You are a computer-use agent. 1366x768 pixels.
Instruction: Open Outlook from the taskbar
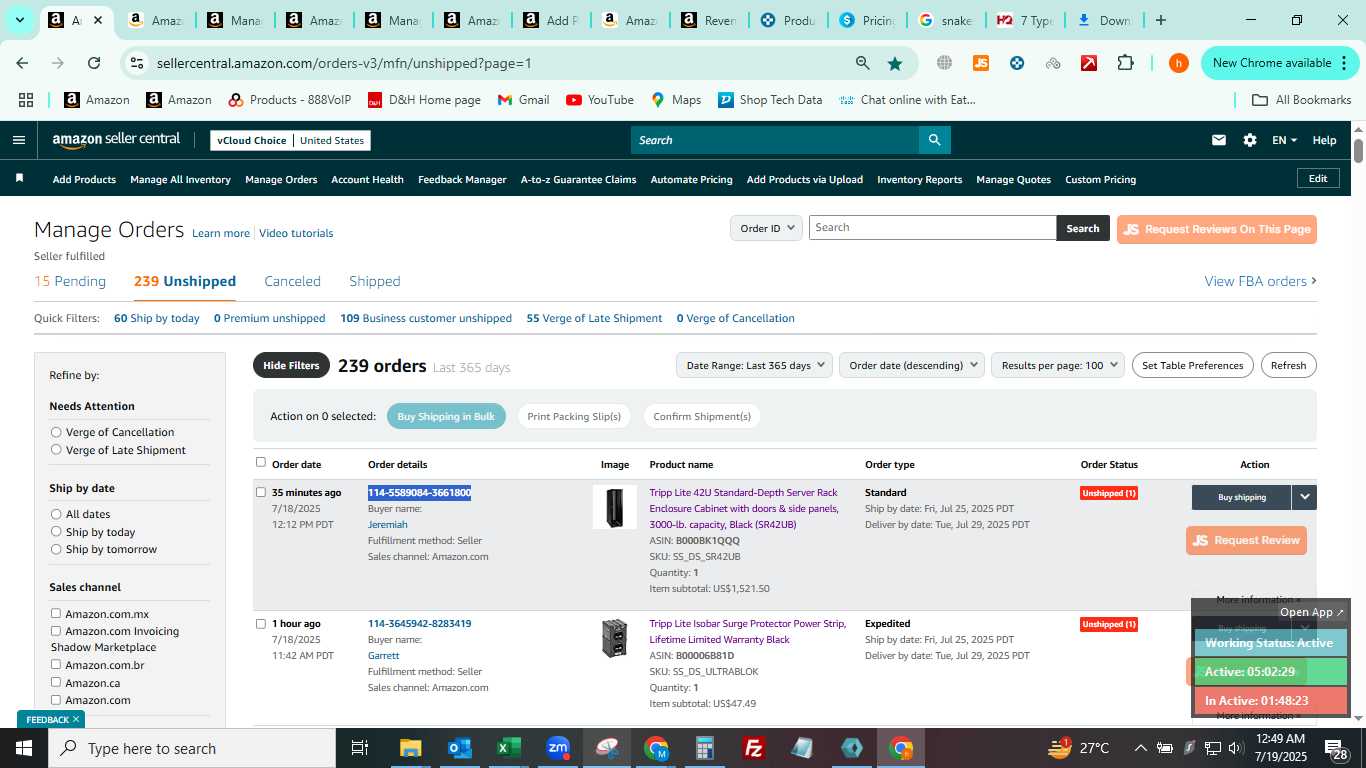tap(459, 748)
